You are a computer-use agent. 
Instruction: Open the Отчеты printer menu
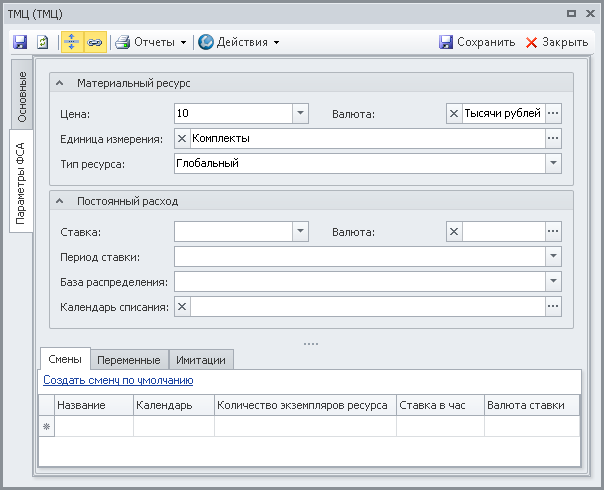click(151, 42)
